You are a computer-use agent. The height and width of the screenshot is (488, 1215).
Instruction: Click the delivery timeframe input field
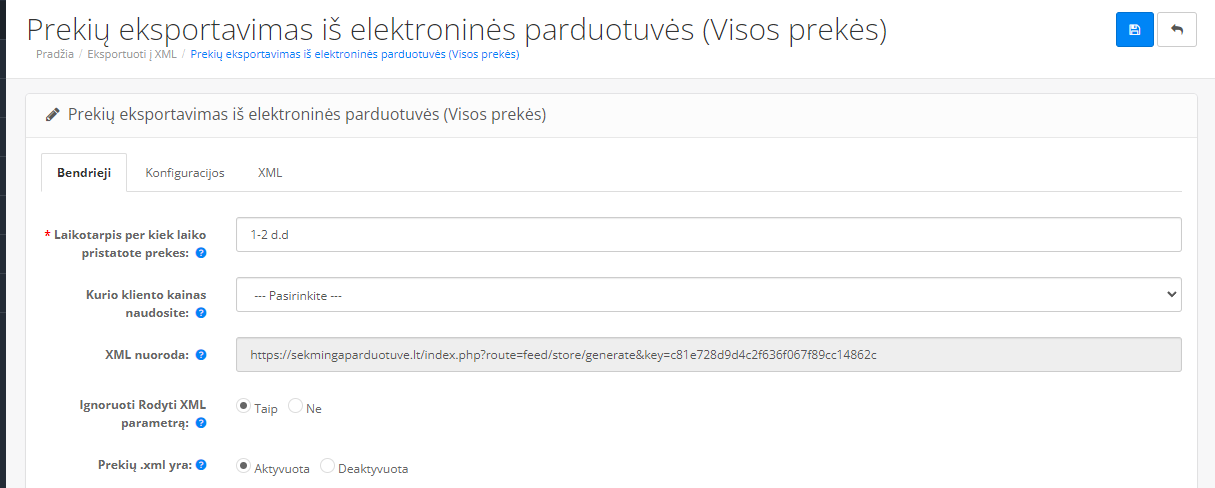pyautogui.click(x=708, y=235)
